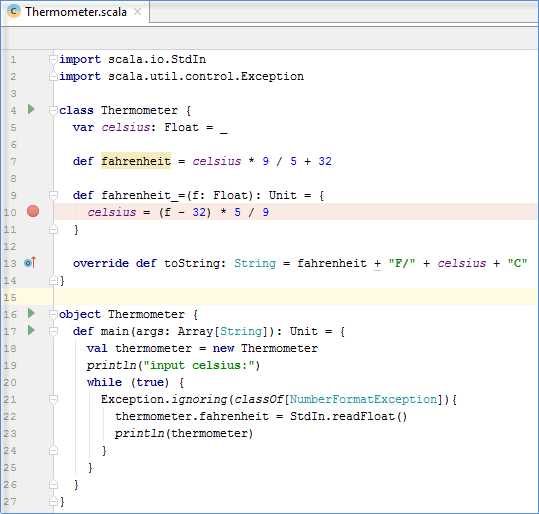
Task: Click line number 22 in the gutter
Action: pyautogui.click(x=10, y=416)
